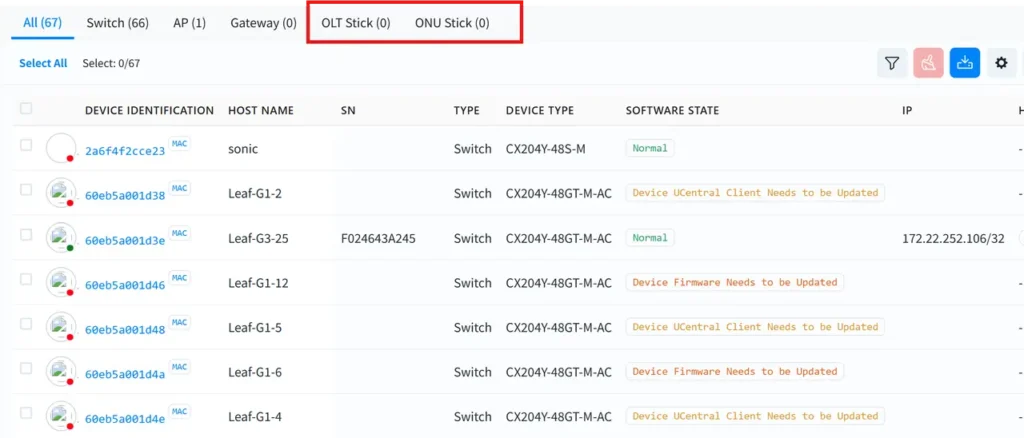Click the IP column header
1024x438 pixels.
click(x=907, y=110)
